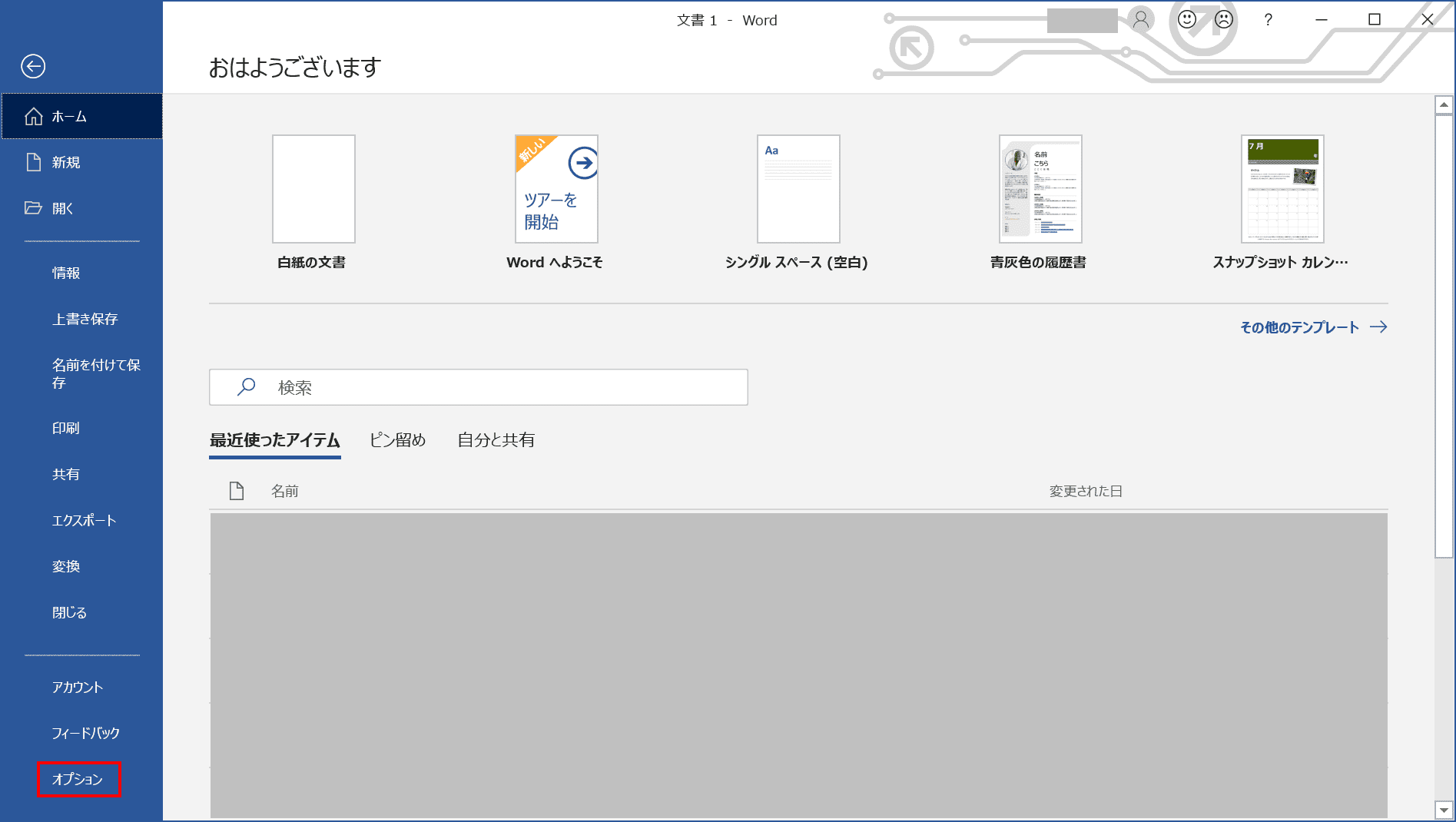Click the tour arrow icon on Wordへようこそ
The image size is (1456, 822).
point(583,163)
